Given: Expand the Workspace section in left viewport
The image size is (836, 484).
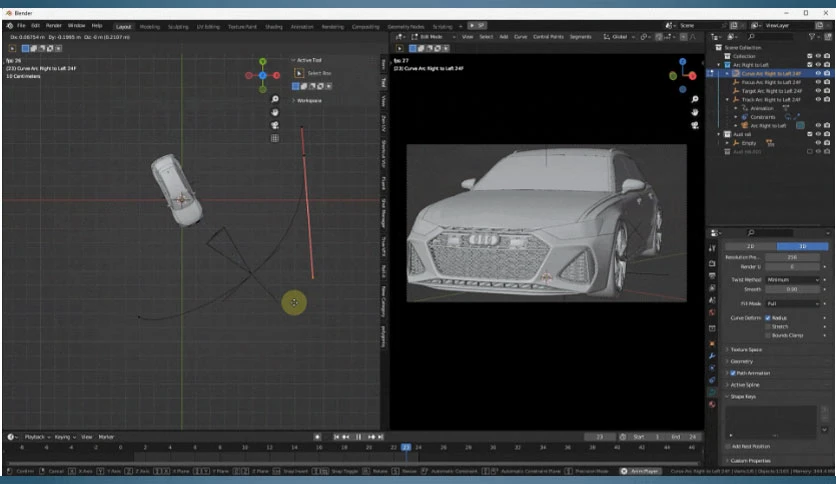Looking at the screenshot, I should tap(309, 100).
